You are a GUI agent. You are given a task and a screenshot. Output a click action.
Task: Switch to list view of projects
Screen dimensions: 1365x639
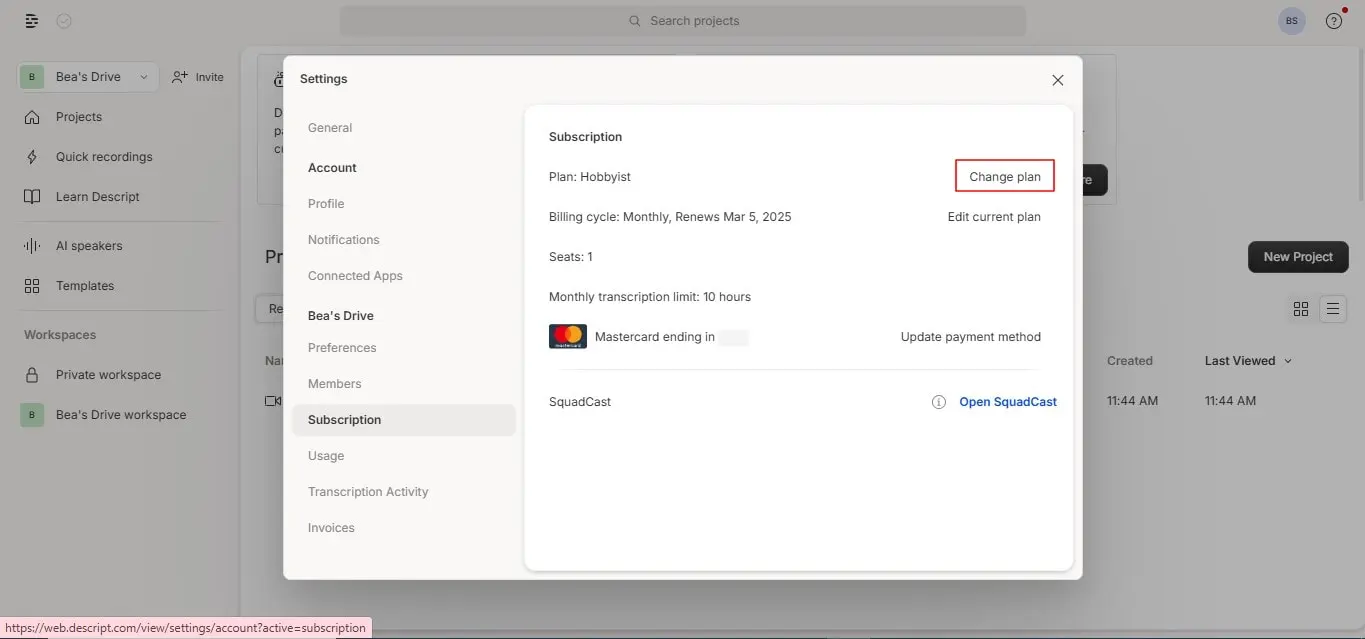1333,309
